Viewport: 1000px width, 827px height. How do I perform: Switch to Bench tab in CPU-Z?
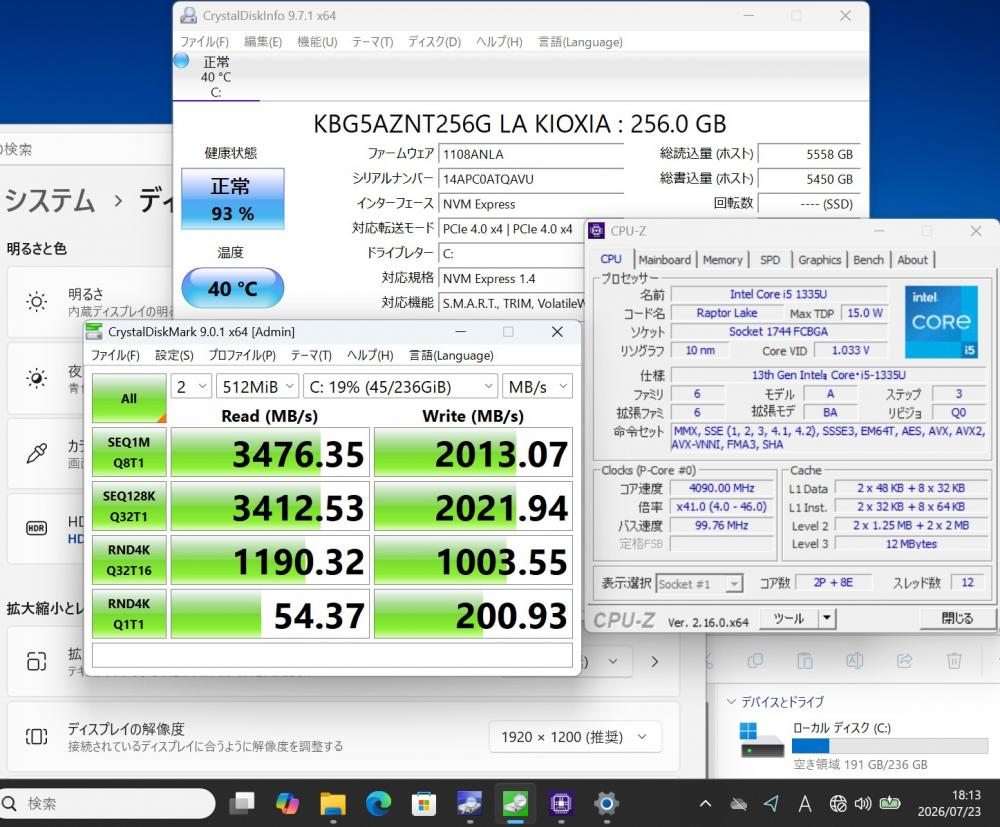[x=868, y=260]
